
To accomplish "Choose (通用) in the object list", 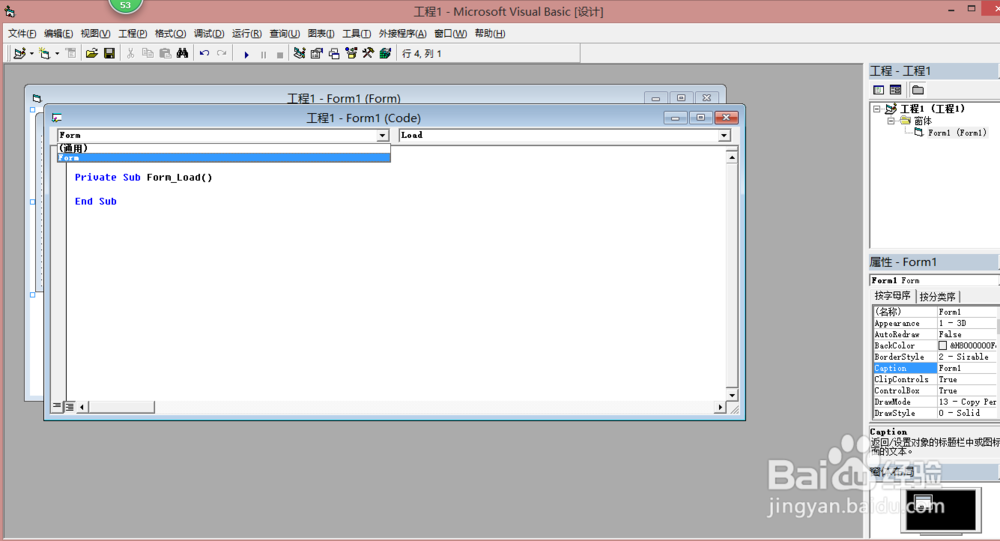I will (x=224, y=148).
